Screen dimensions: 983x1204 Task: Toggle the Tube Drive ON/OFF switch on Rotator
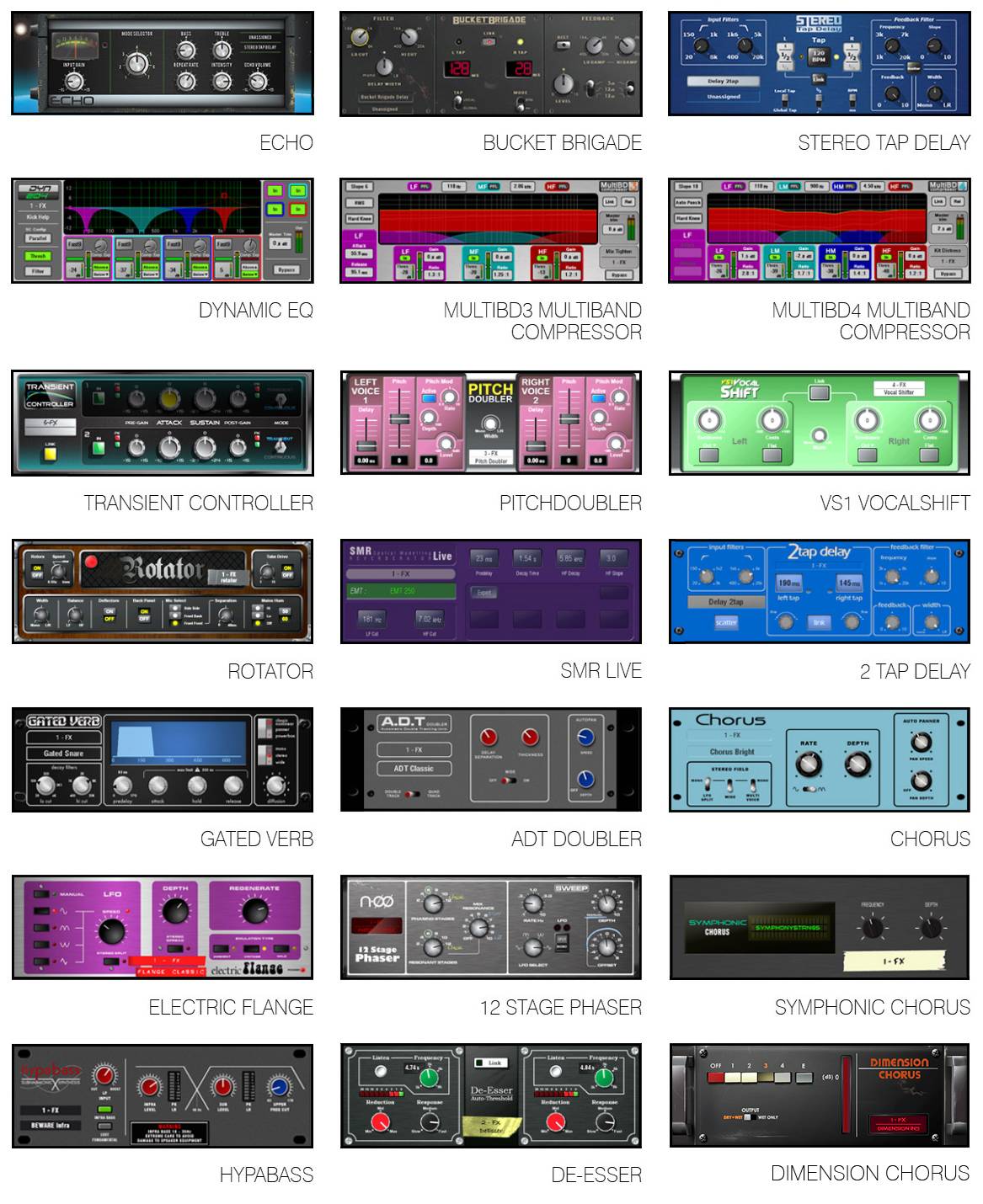(x=287, y=572)
